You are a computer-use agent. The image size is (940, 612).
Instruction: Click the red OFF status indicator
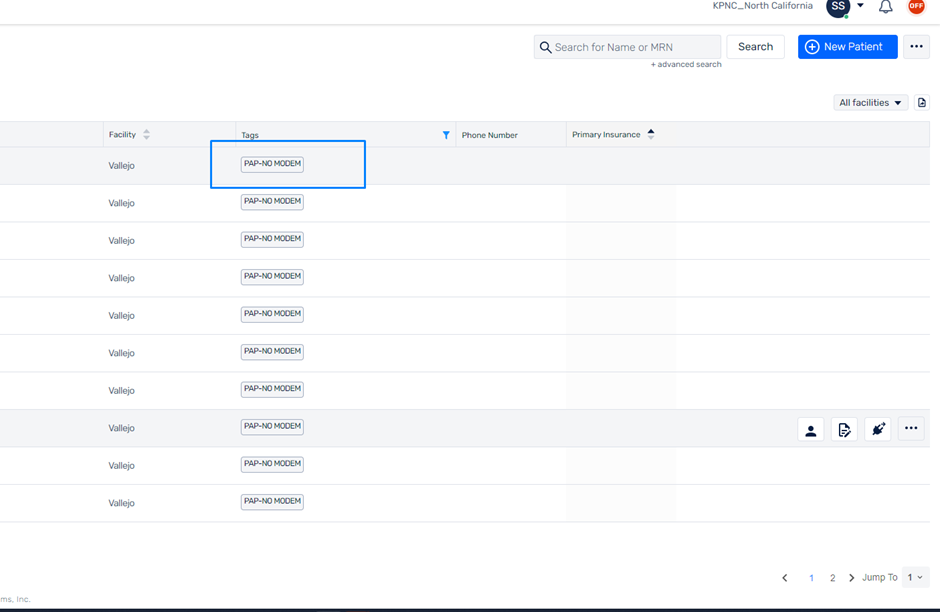pyautogui.click(x=916, y=6)
